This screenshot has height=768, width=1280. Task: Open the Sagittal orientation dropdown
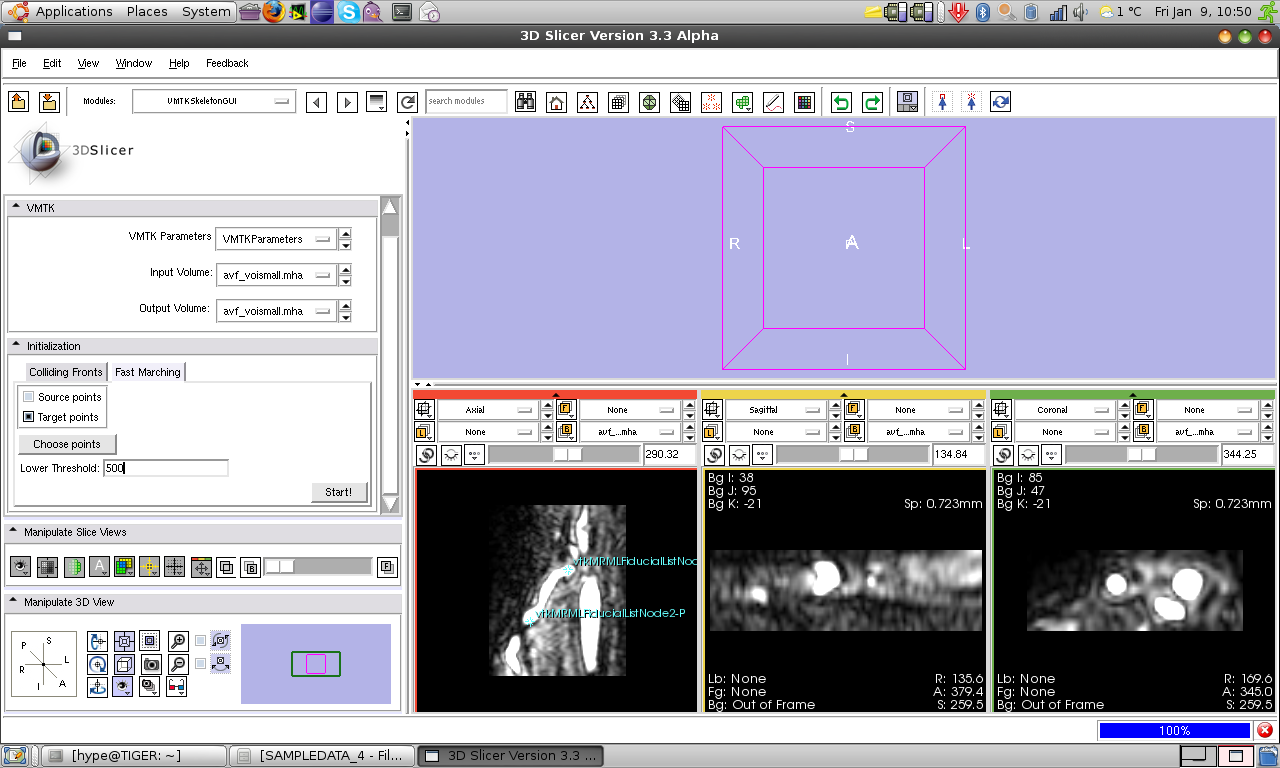pyautogui.click(x=776, y=410)
